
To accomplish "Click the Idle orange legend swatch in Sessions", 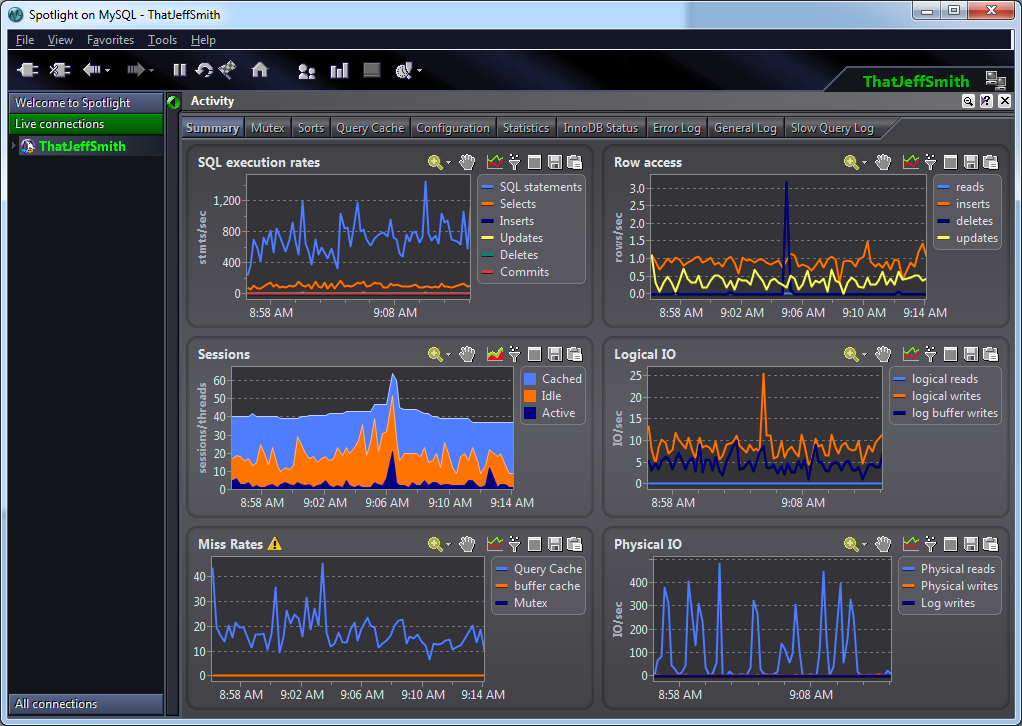I will (x=530, y=396).
